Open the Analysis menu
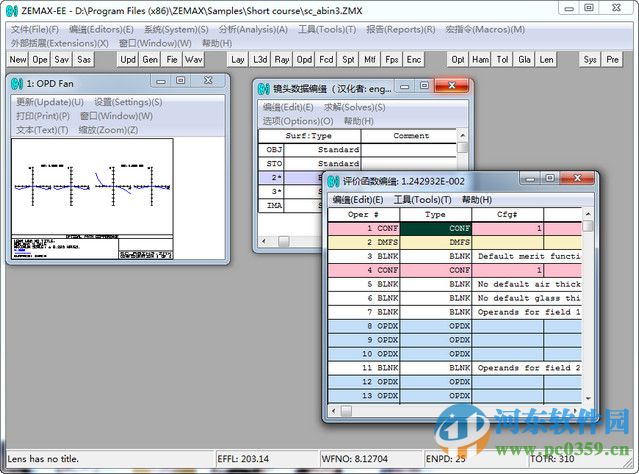Image resolution: width=639 pixels, height=474 pixels. (x=253, y=29)
